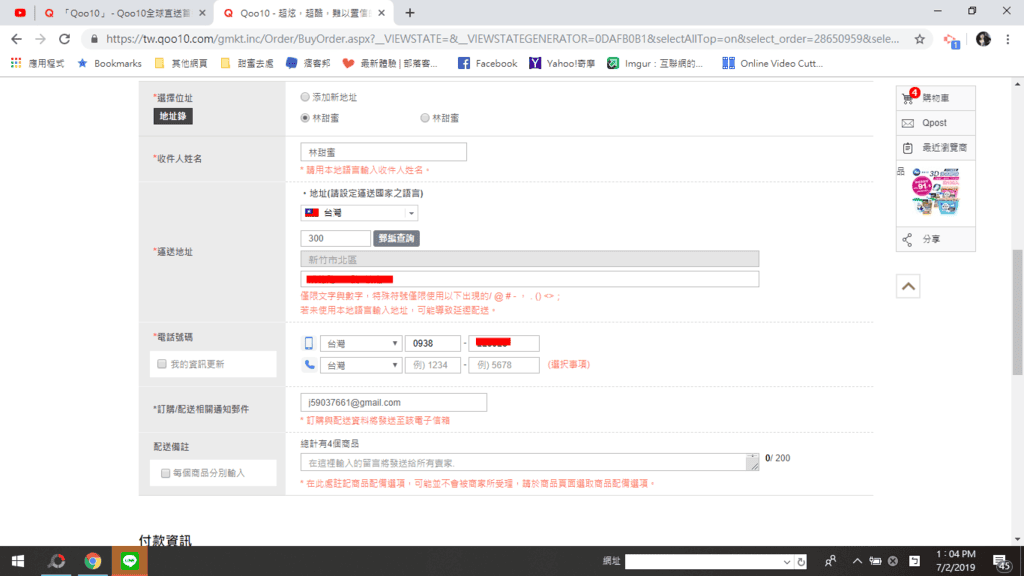Open the shopping cart icon in sidebar
Image resolution: width=1024 pixels, height=576 pixels.
pyautogui.click(x=908, y=99)
